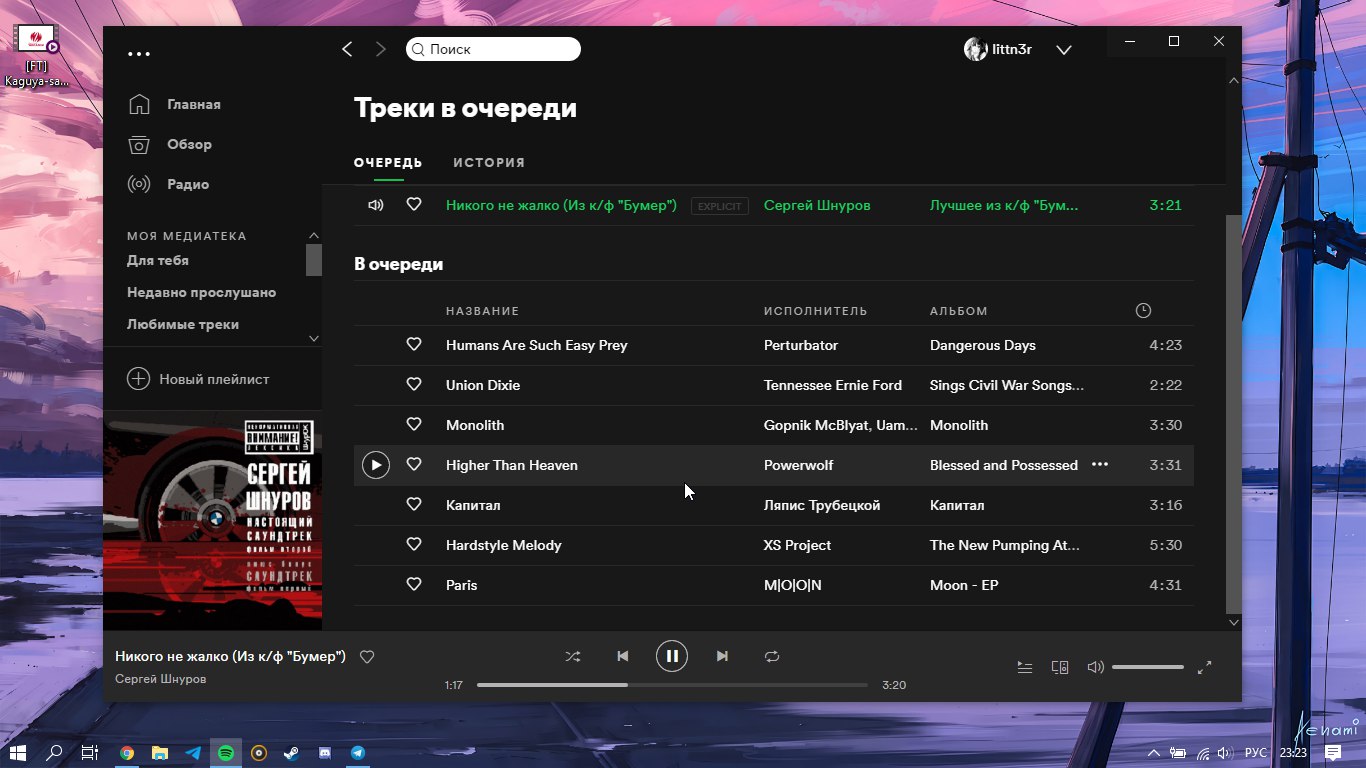Screen dimensions: 1366x768
Task: Like the Union Dixie track
Action: click(414, 384)
